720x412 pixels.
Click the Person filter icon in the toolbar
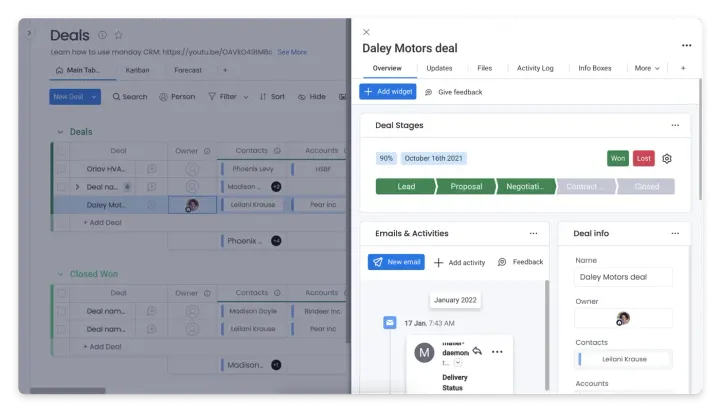(x=163, y=97)
